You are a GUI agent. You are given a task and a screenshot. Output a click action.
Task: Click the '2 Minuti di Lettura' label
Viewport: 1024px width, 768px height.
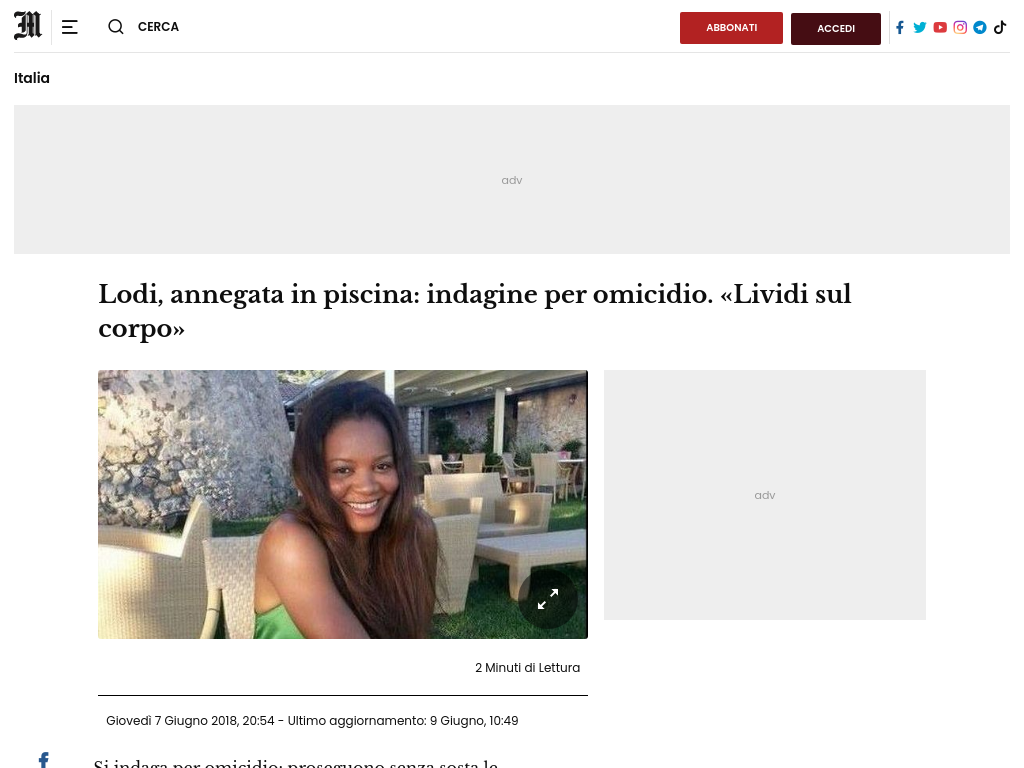[x=528, y=667]
